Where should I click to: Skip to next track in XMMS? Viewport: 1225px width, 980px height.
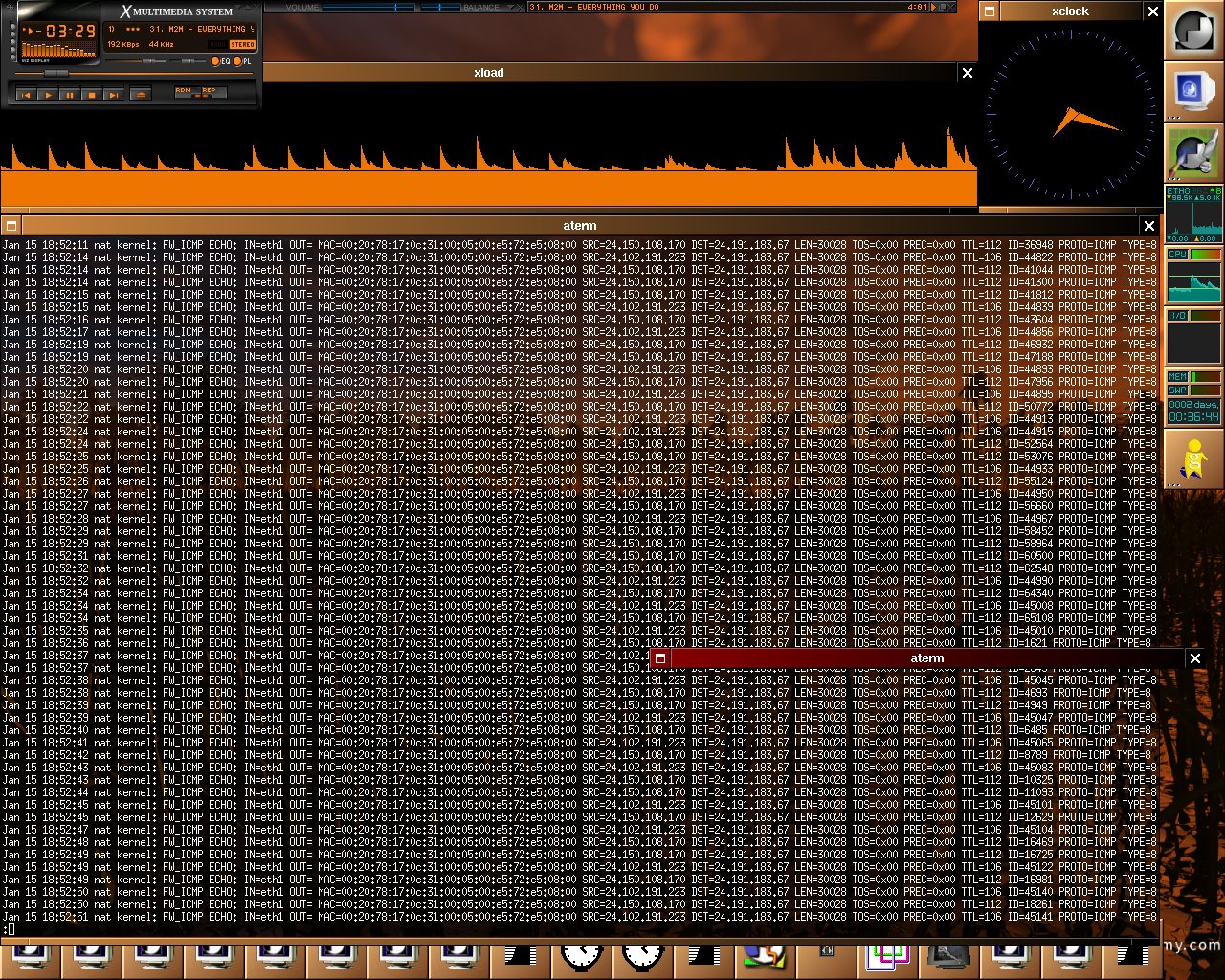(x=113, y=94)
